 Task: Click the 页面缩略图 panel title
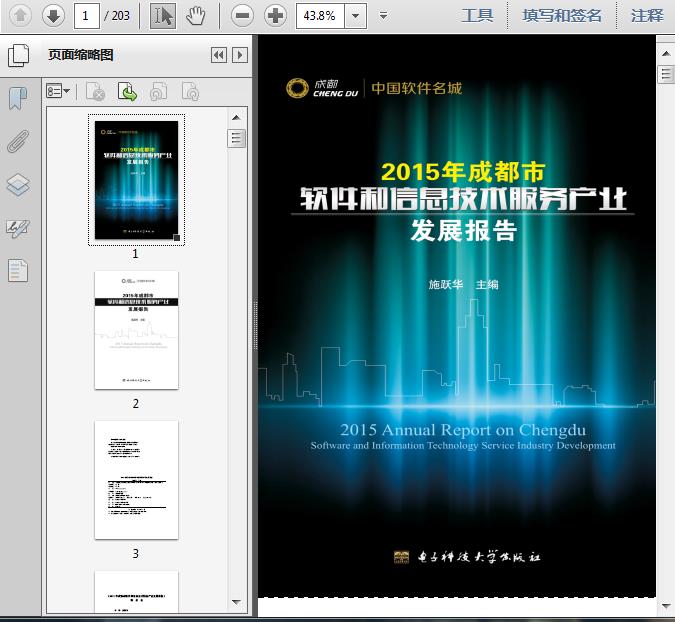81,55
